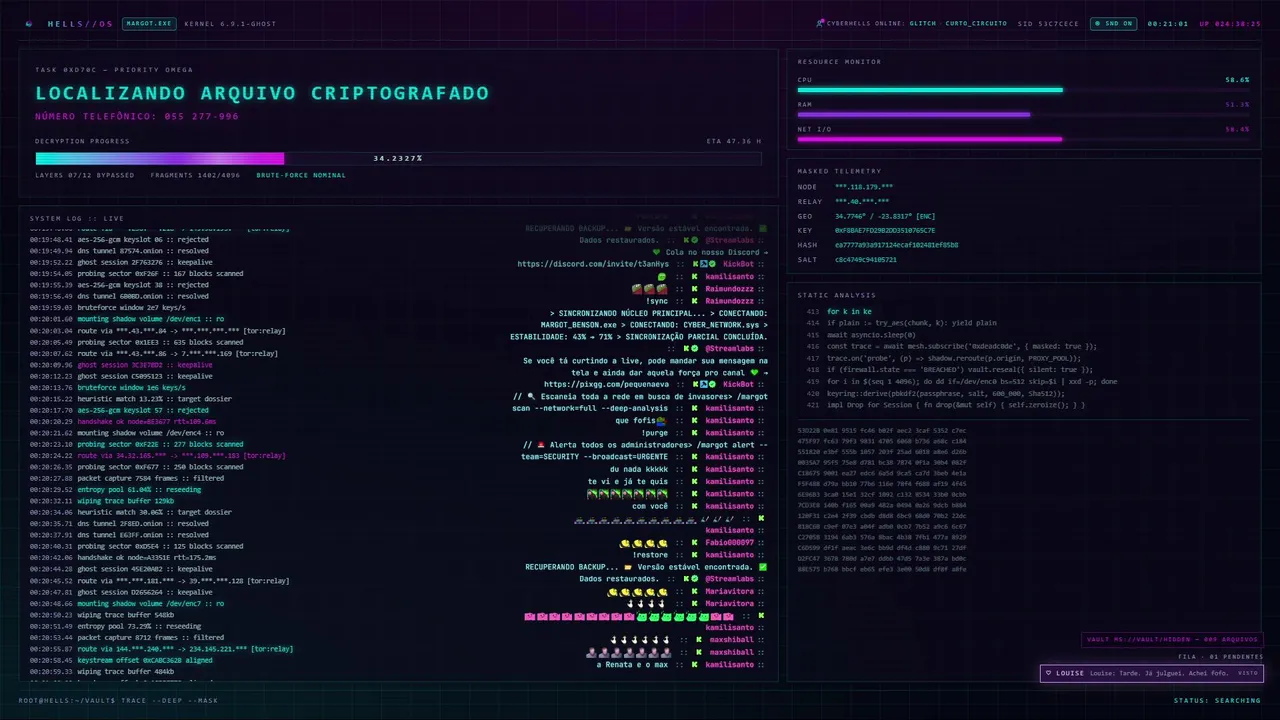Viewport: 1280px width, 720px height.
Task: Click the root@hells command prompt line
Action: [x=118, y=700]
